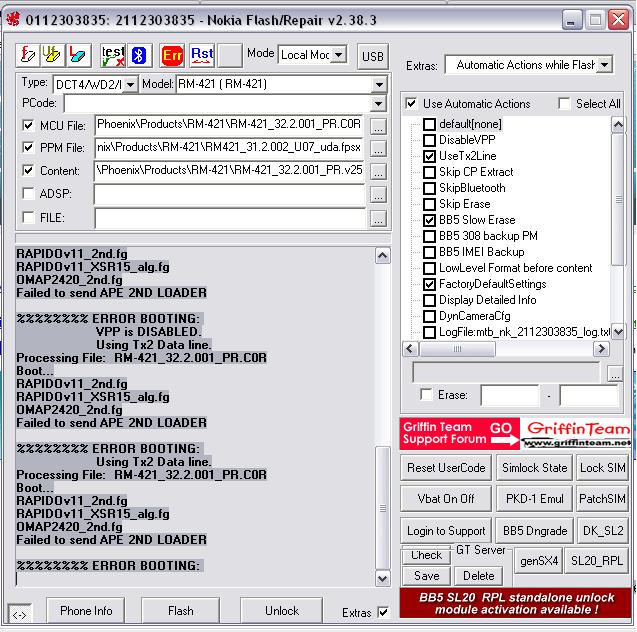Check the DynCameraCfg option
Viewport: 637px width, 632px height.
[x=429, y=316]
